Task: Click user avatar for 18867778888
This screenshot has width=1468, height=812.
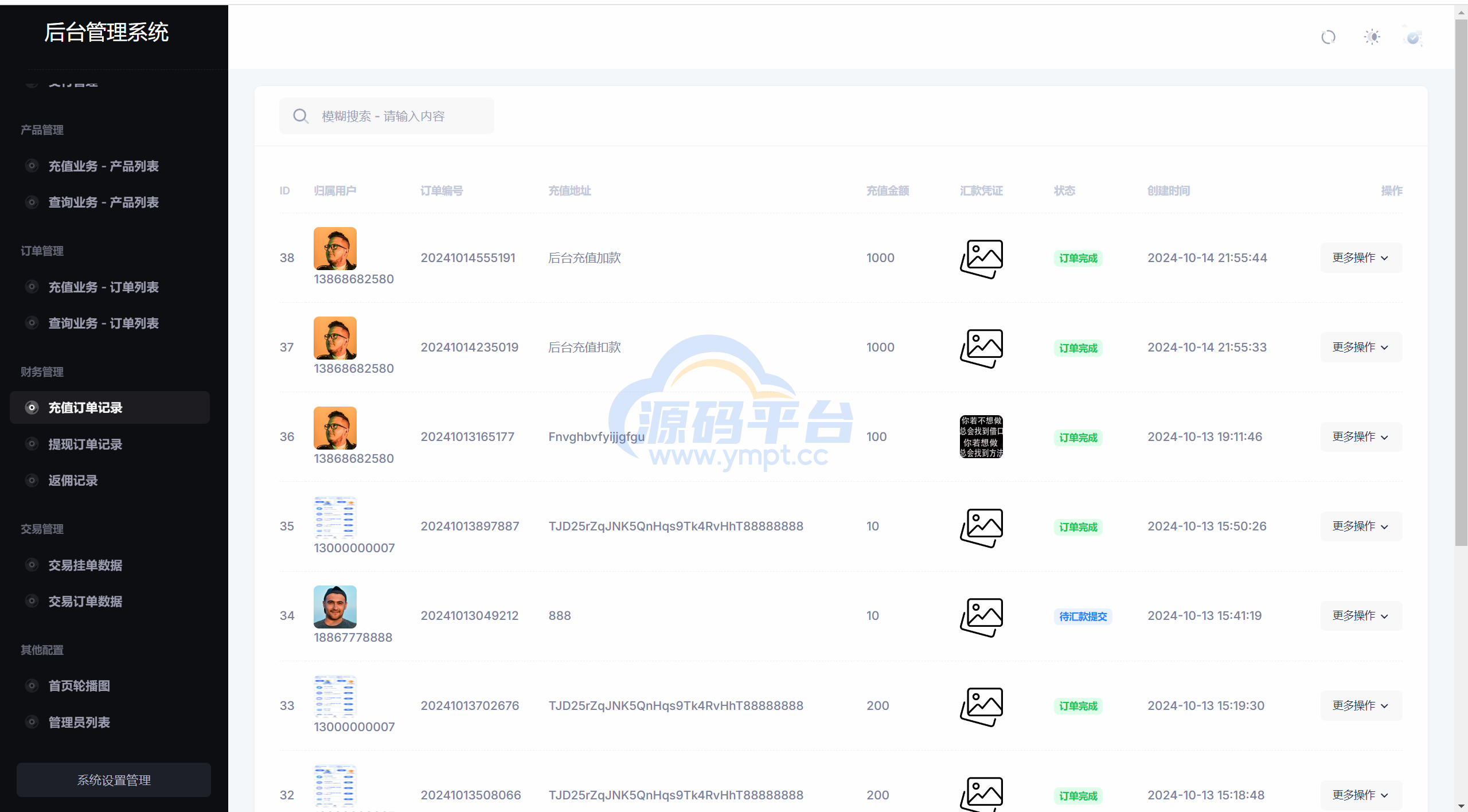Action: [x=335, y=607]
